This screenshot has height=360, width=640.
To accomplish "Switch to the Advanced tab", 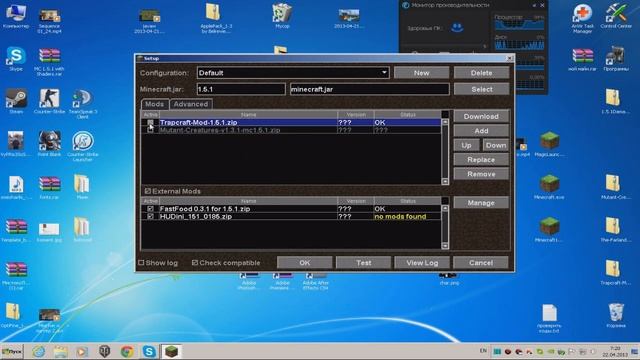I will (x=191, y=104).
